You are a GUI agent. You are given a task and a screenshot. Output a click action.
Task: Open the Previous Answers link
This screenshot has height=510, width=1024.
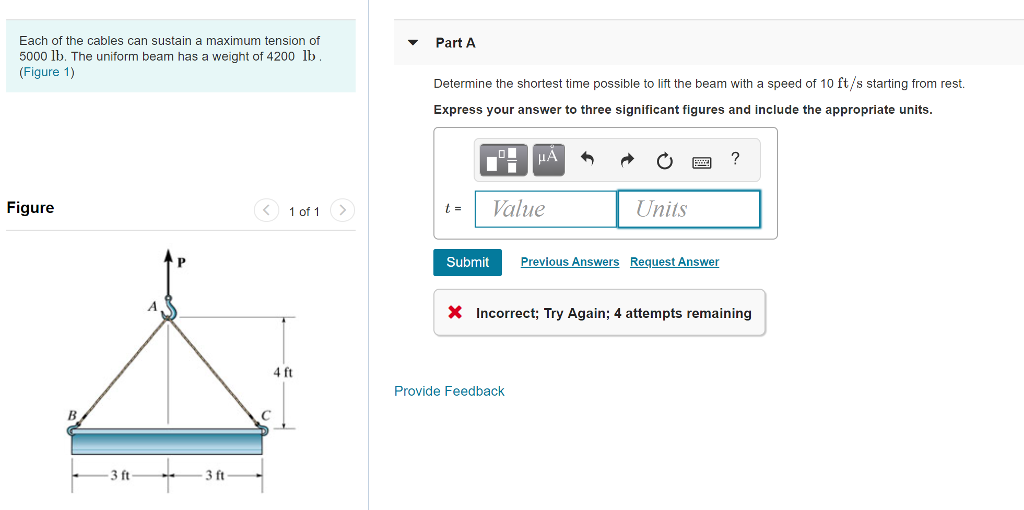569,262
